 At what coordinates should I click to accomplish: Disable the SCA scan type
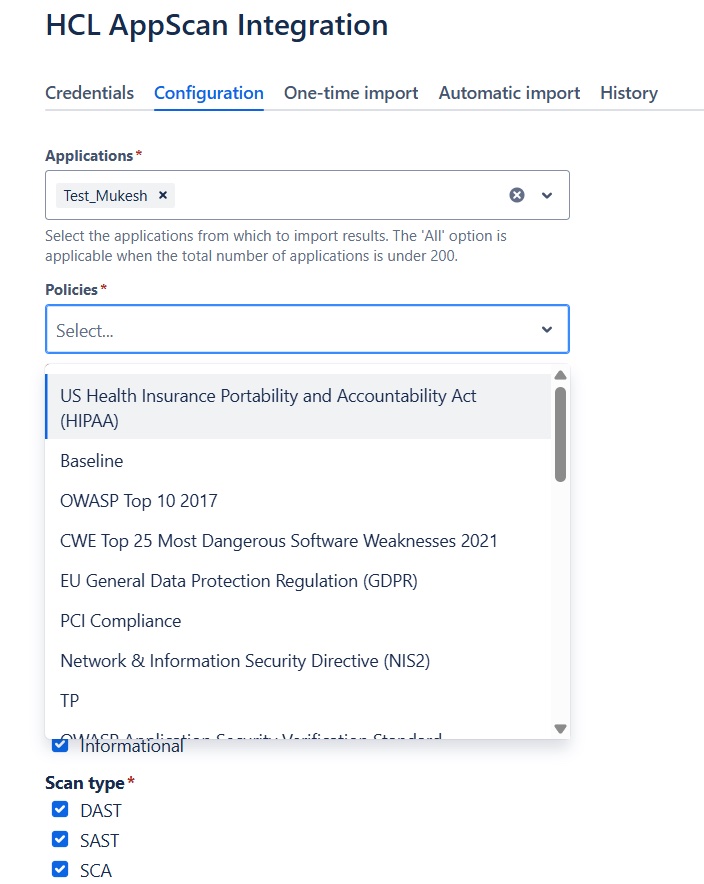click(x=60, y=870)
